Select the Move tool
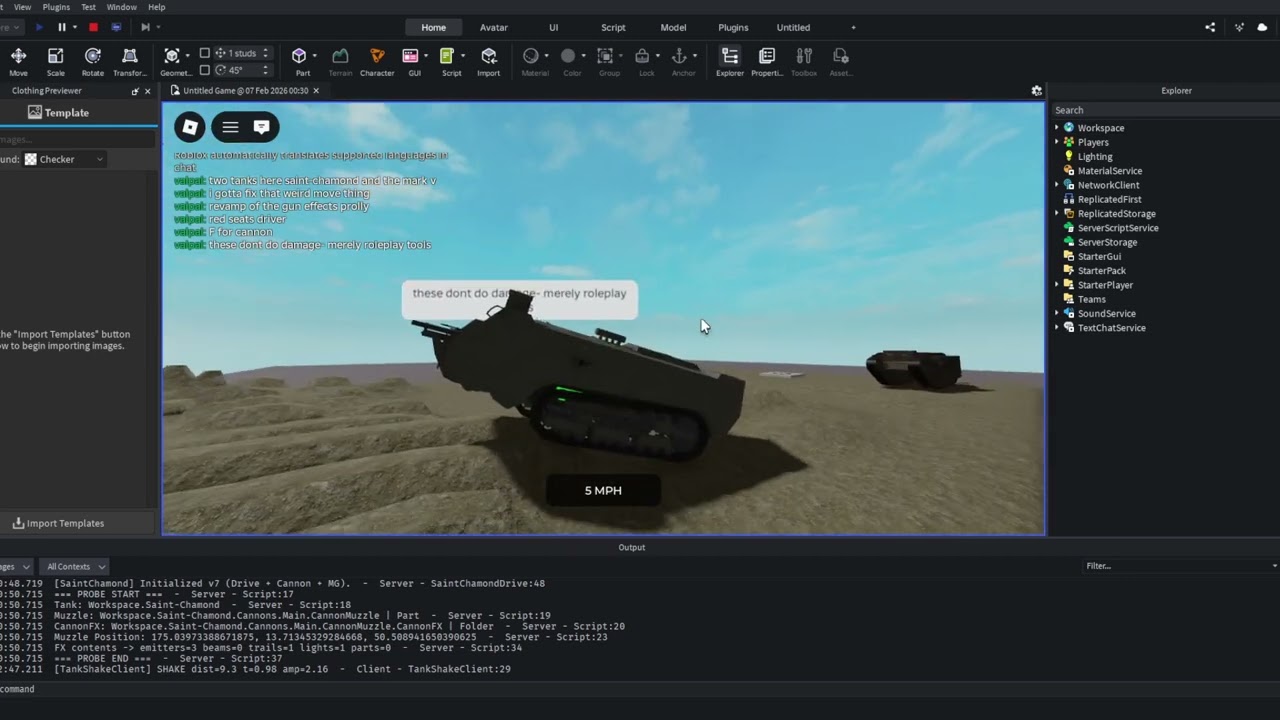Image resolution: width=1280 pixels, height=720 pixels. coord(18,61)
